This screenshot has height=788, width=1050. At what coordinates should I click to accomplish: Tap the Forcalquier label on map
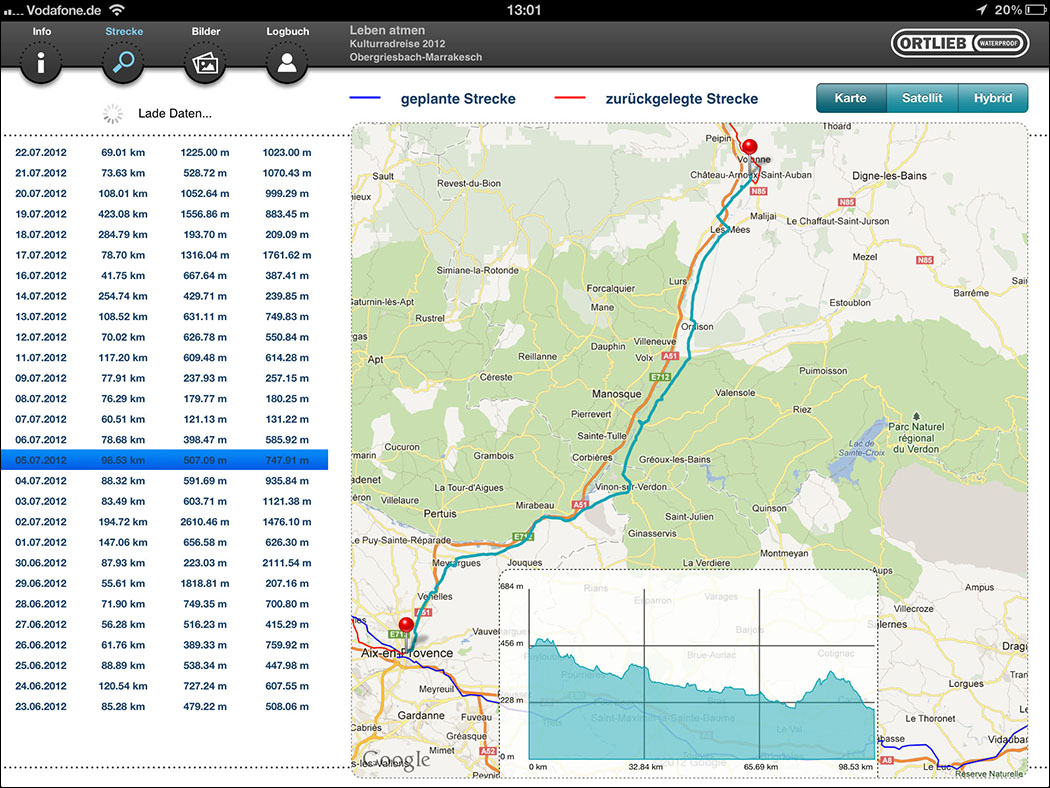coord(611,289)
